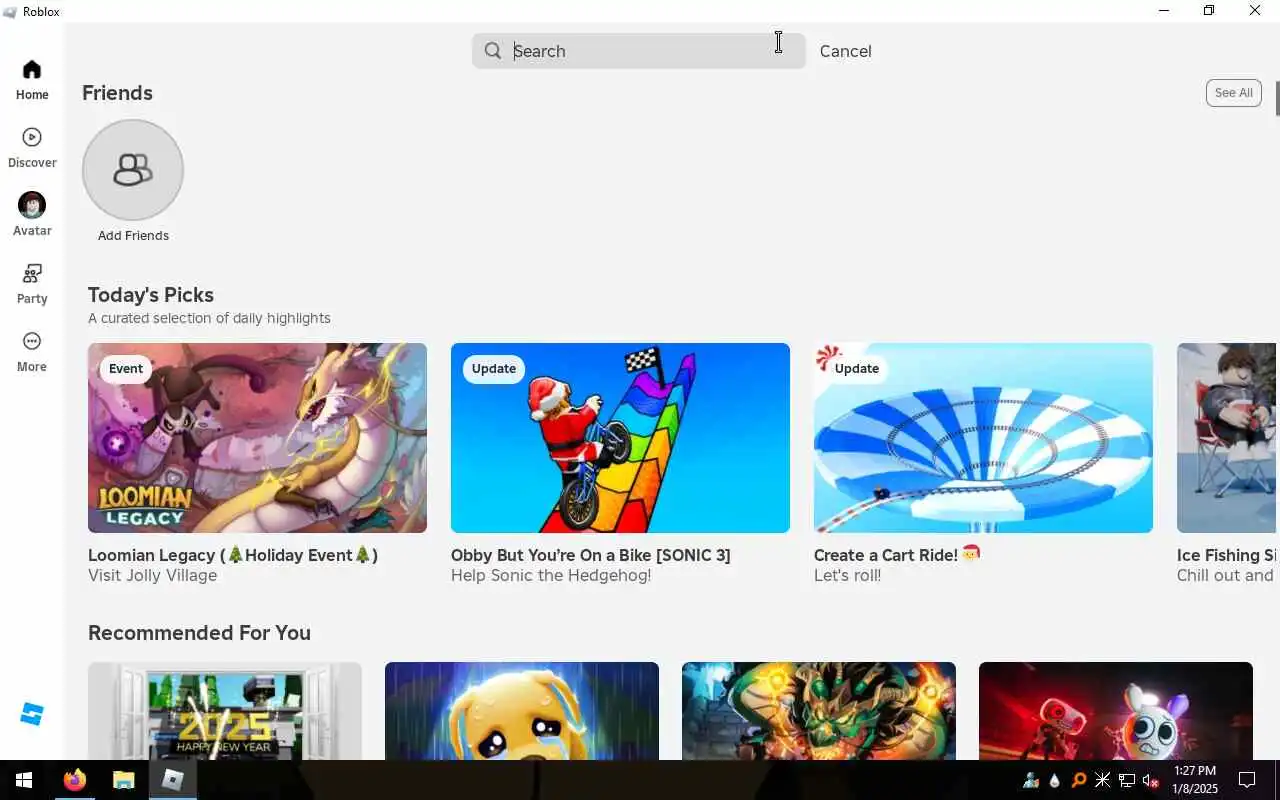Open the notification center icon
The image size is (1280, 800).
click(x=1247, y=780)
